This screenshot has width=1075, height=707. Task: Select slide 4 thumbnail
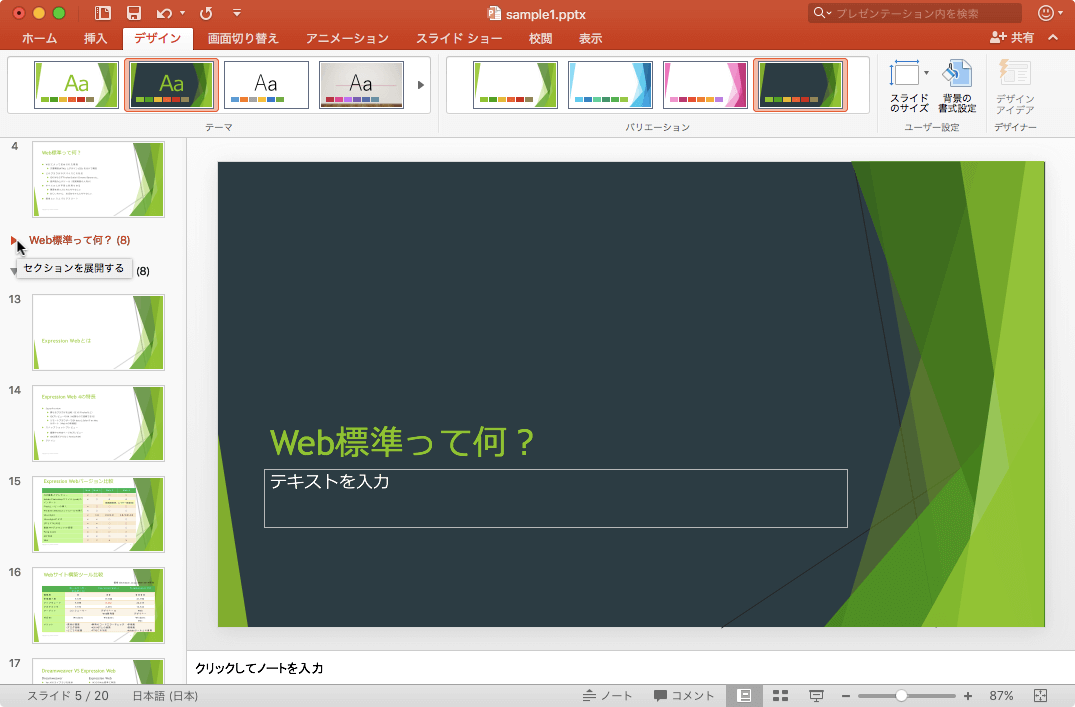click(x=98, y=180)
